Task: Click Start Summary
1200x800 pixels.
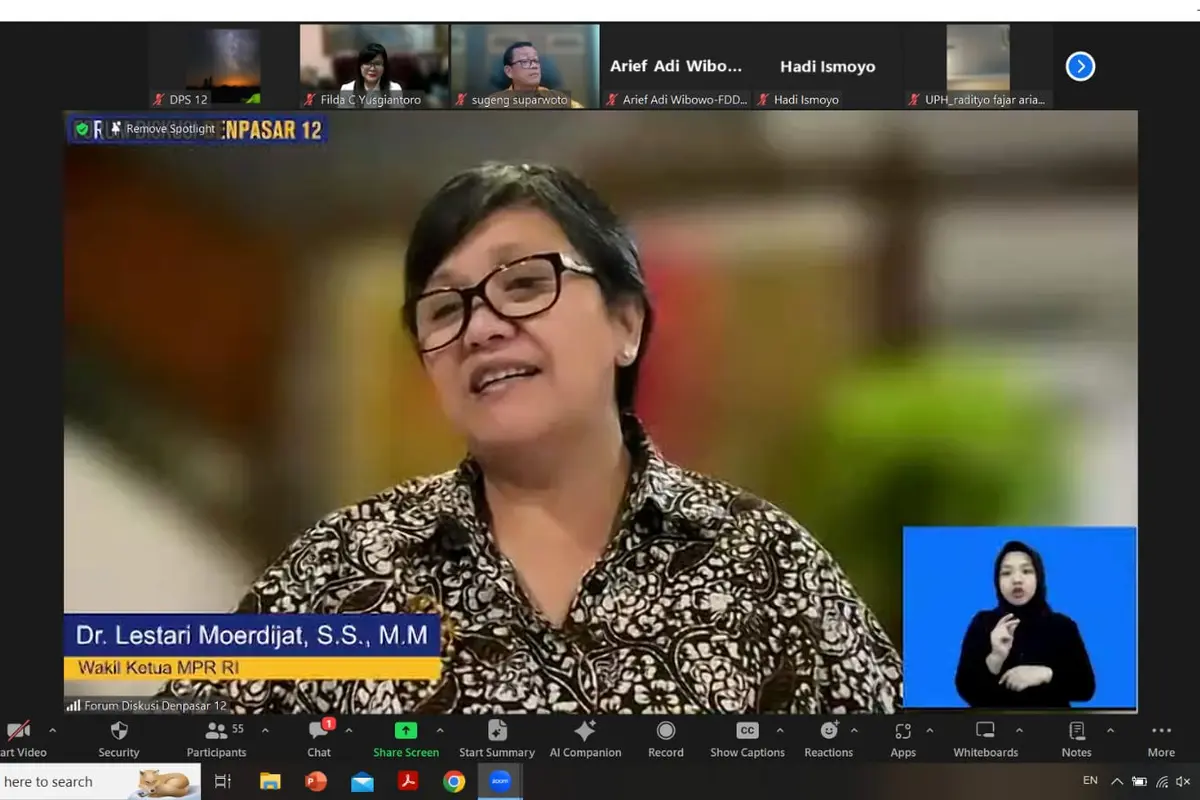Action: pyautogui.click(x=497, y=740)
